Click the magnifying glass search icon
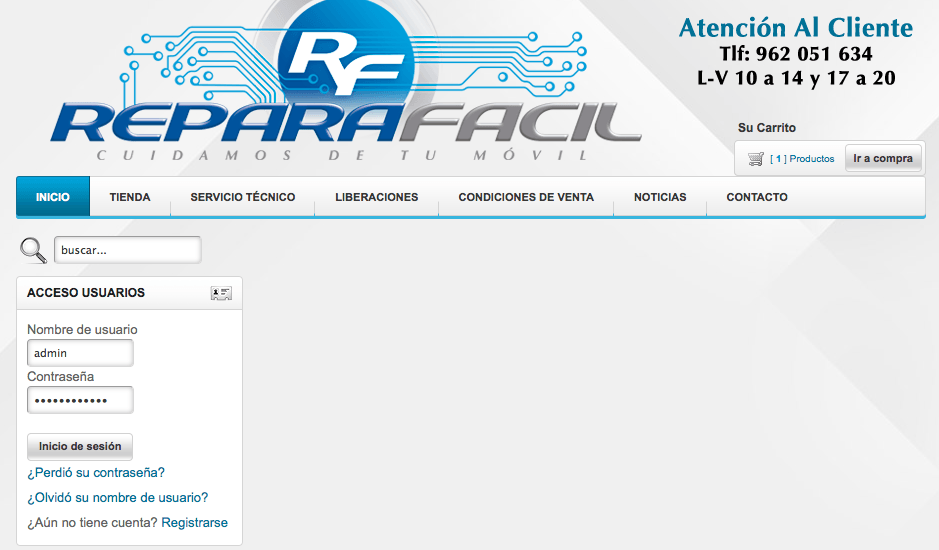 tap(34, 250)
